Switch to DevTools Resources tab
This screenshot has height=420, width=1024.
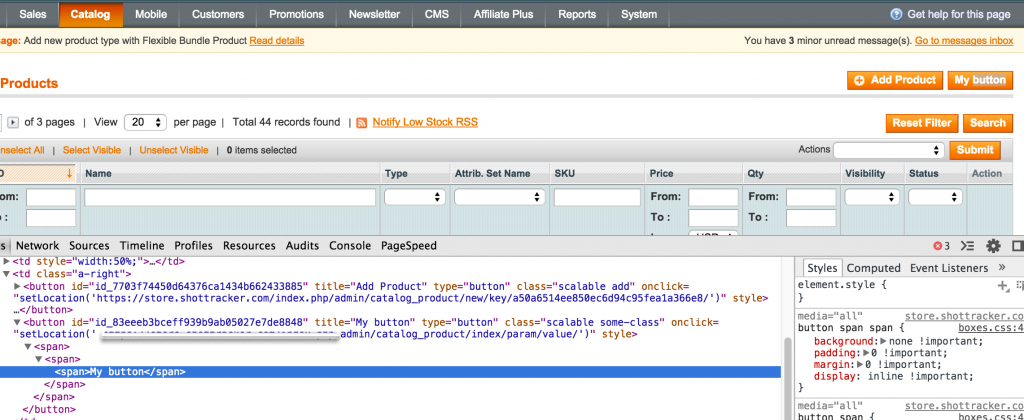click(249, 246)
